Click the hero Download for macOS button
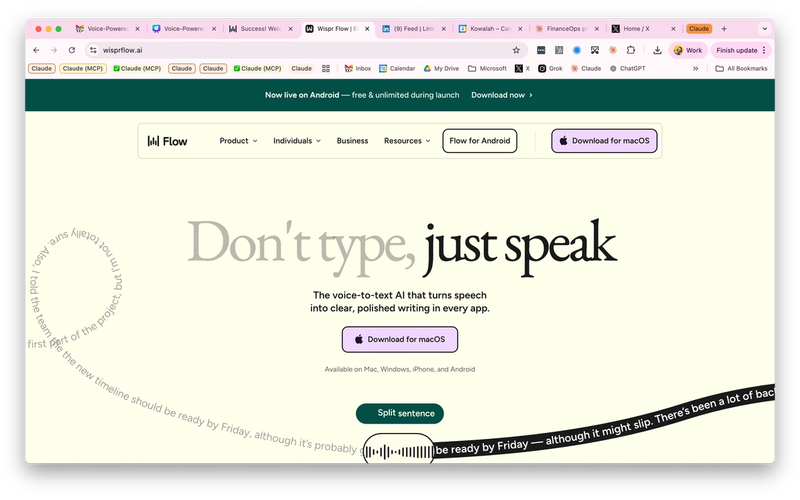800x500 pixels. coord(399,339)
